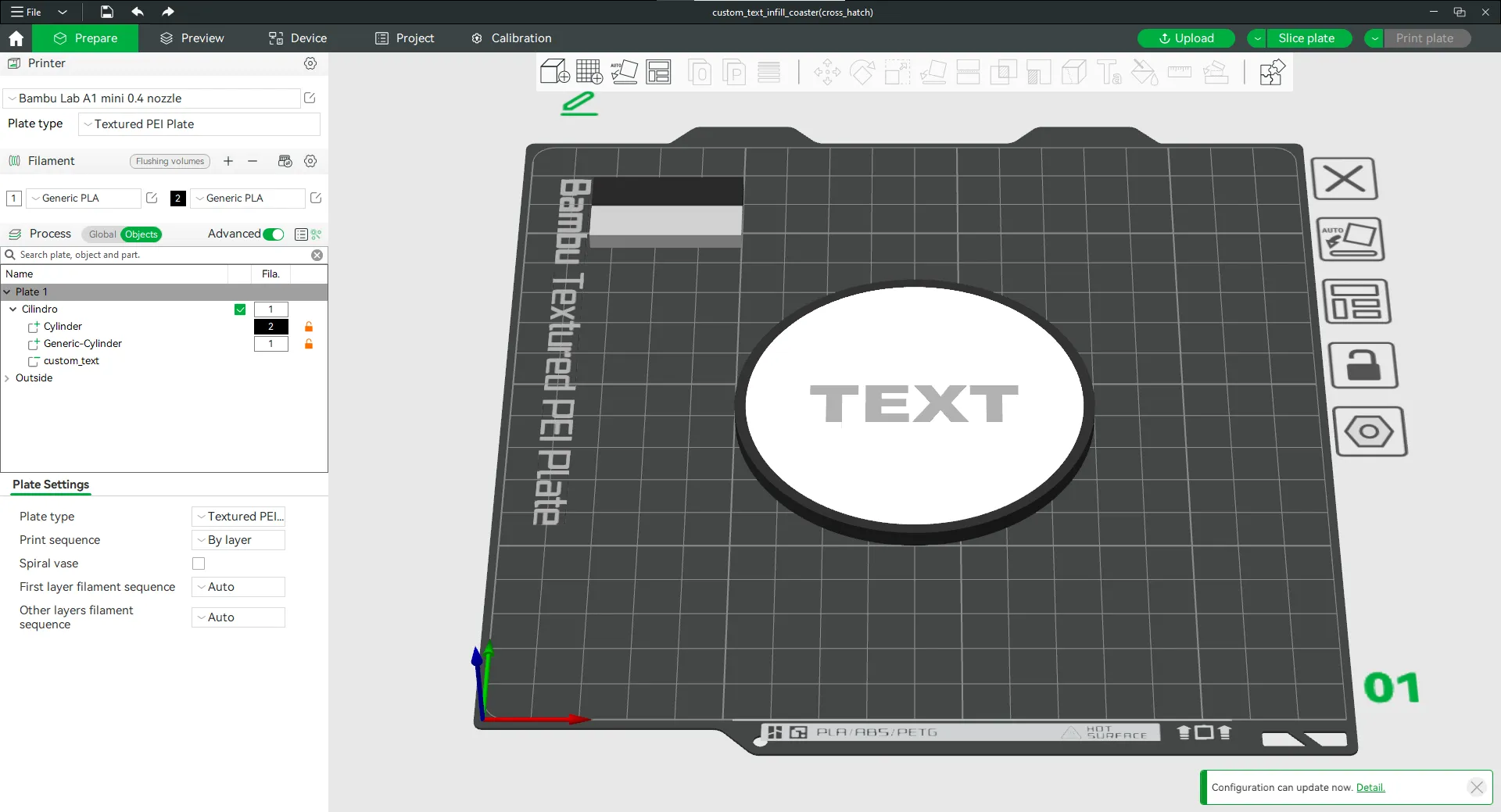
Task: Switch Process view to Global
Action: pyautogui.click(x=102, y=234)
